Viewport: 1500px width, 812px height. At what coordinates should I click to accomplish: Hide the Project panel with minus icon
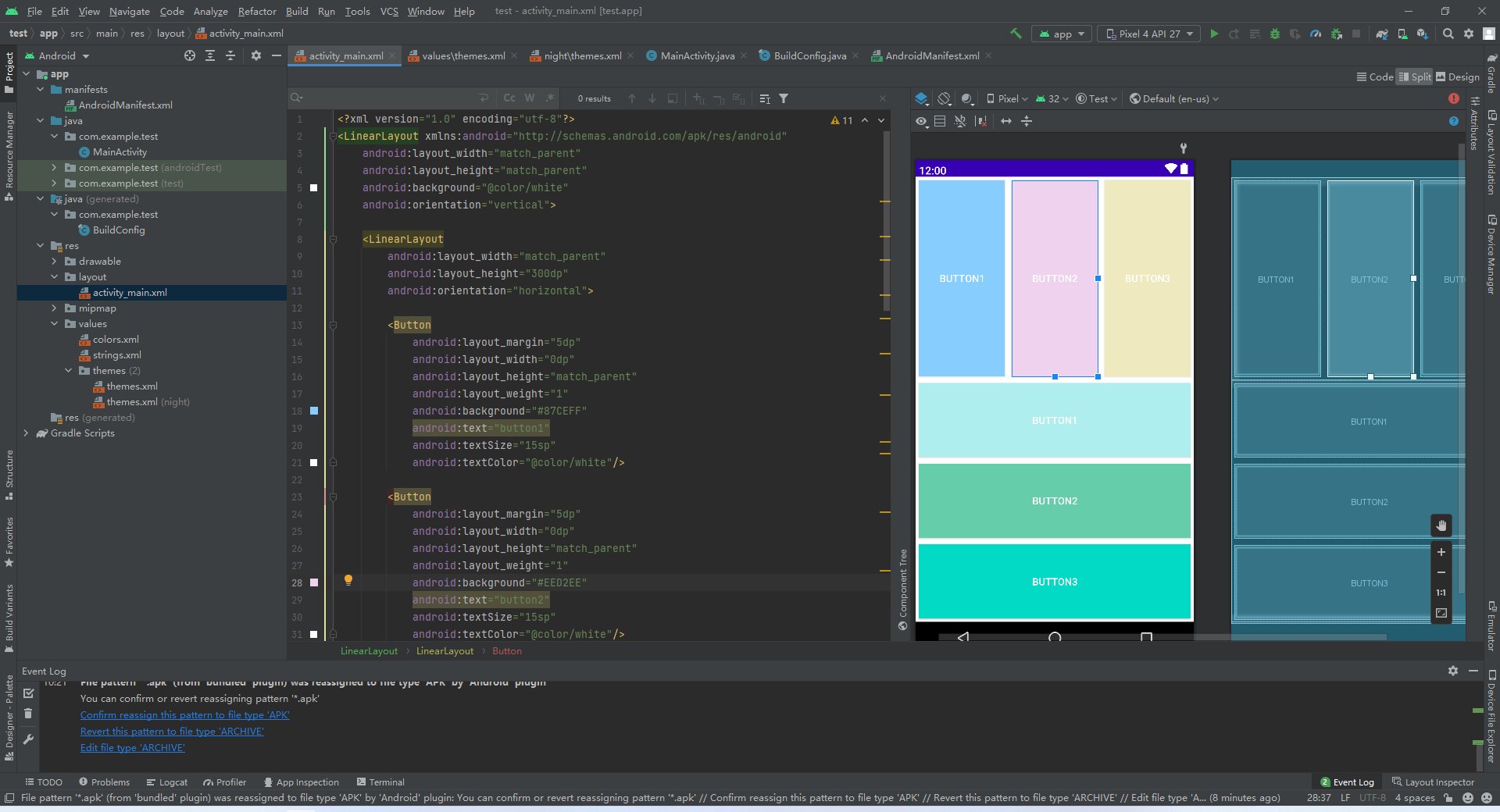click(x=276, y=55)
